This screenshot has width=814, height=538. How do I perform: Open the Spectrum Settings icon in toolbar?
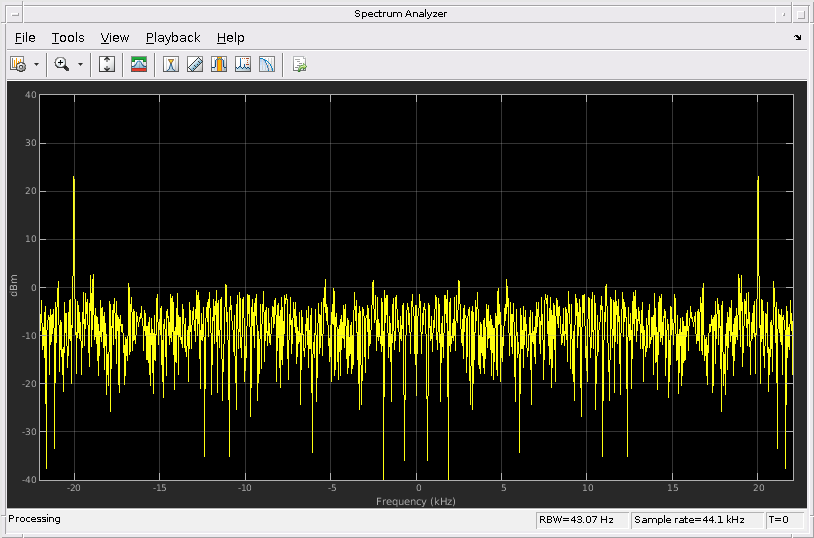18,64
